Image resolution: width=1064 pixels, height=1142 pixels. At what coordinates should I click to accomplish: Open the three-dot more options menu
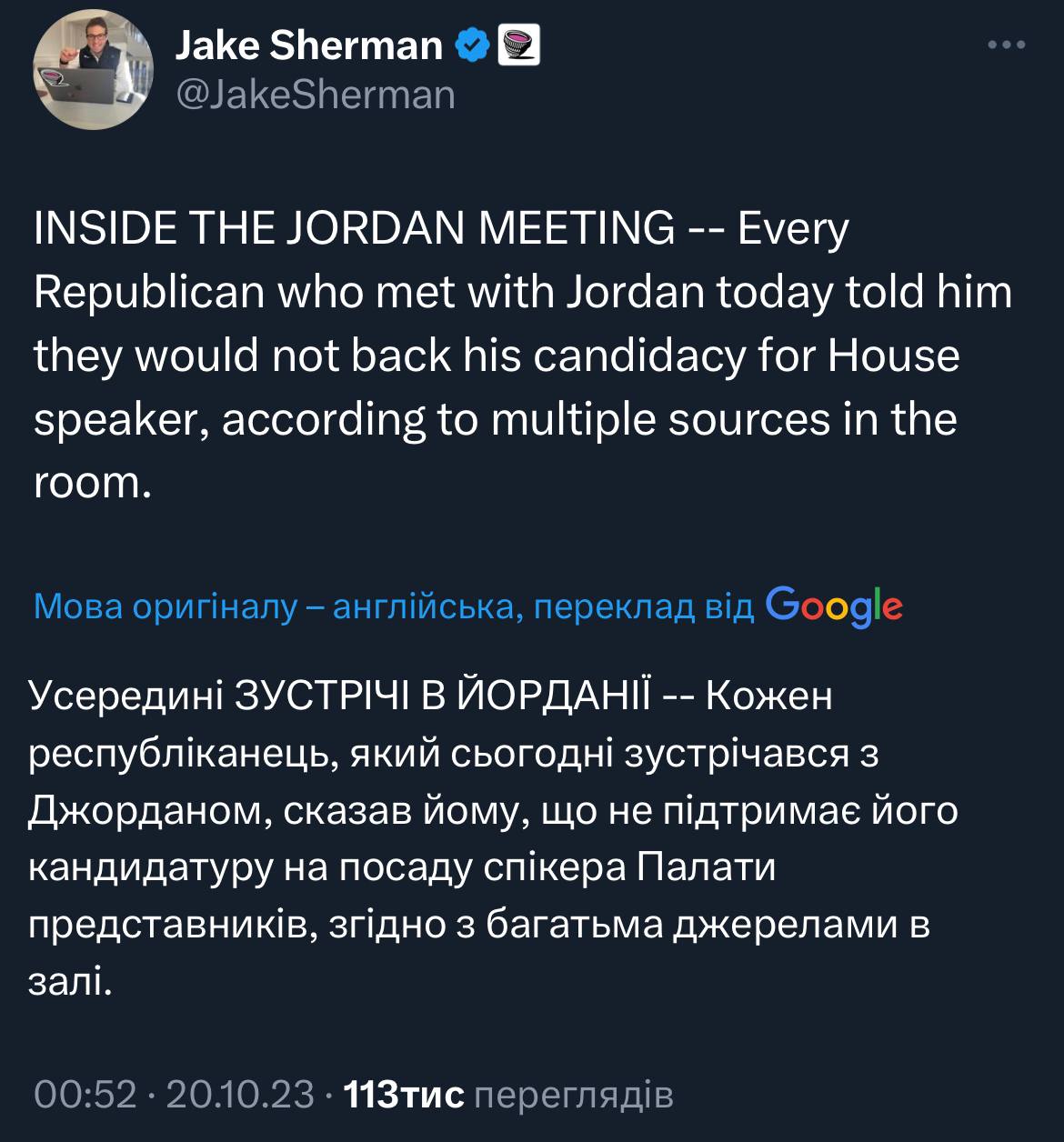pyautogui.click(x=1007, y=45)
